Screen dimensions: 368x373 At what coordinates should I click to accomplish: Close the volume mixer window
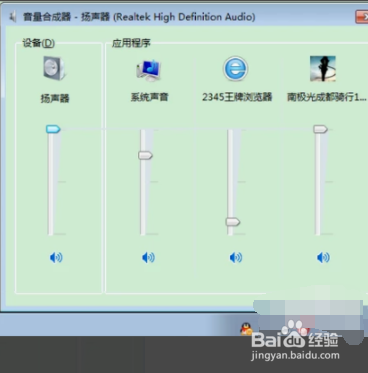click(362, 17)
